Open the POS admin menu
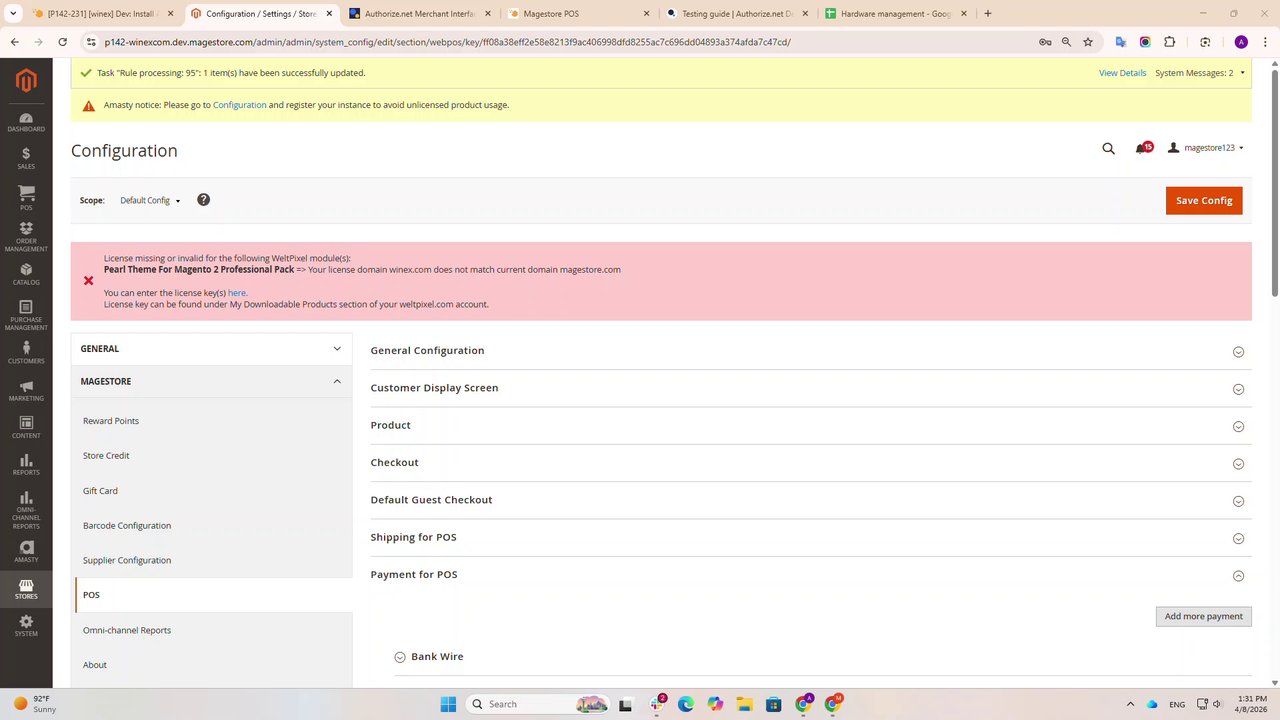 tap(26, 197)
